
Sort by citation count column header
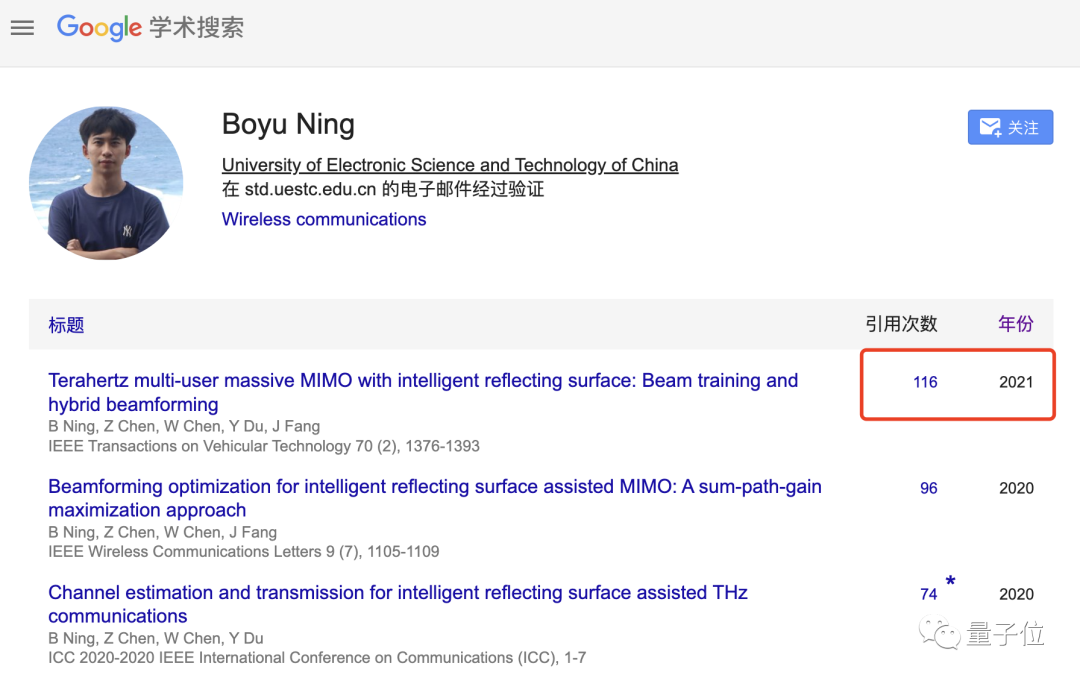pos(901,324)
